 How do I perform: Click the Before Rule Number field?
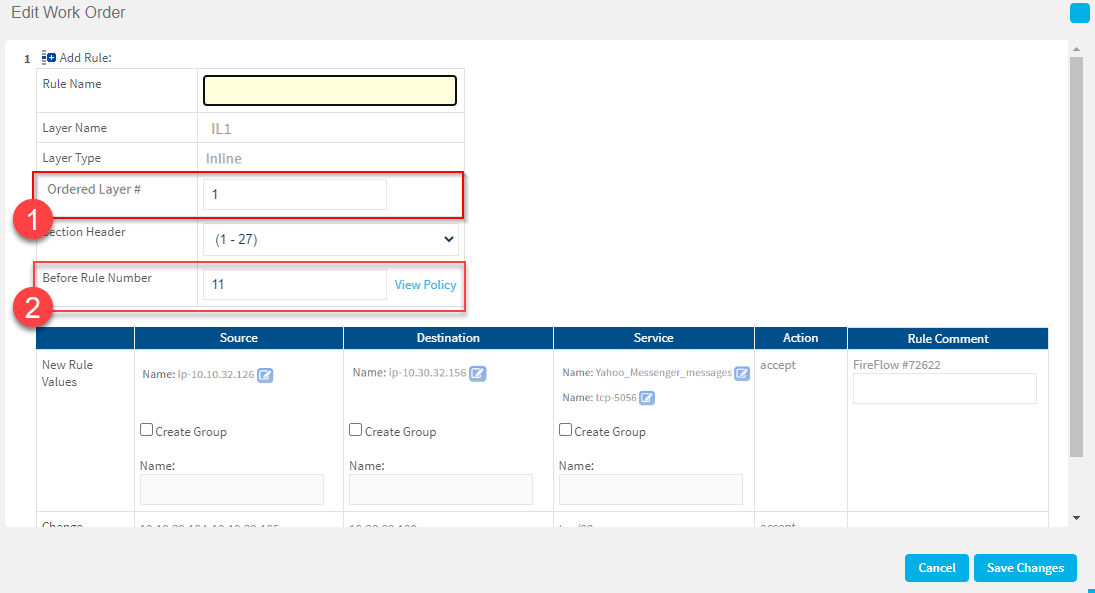294,285
